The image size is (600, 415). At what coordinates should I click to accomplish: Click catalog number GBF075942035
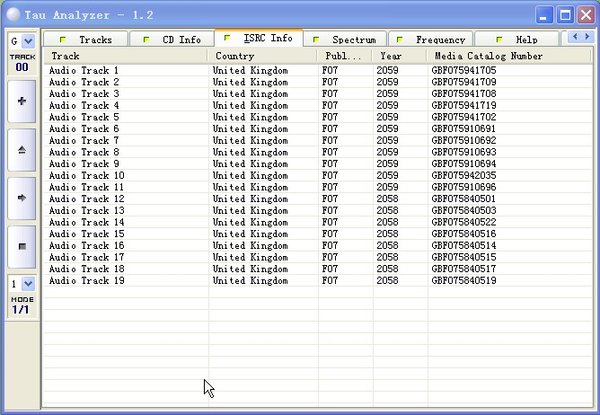(x=464, y=176)
